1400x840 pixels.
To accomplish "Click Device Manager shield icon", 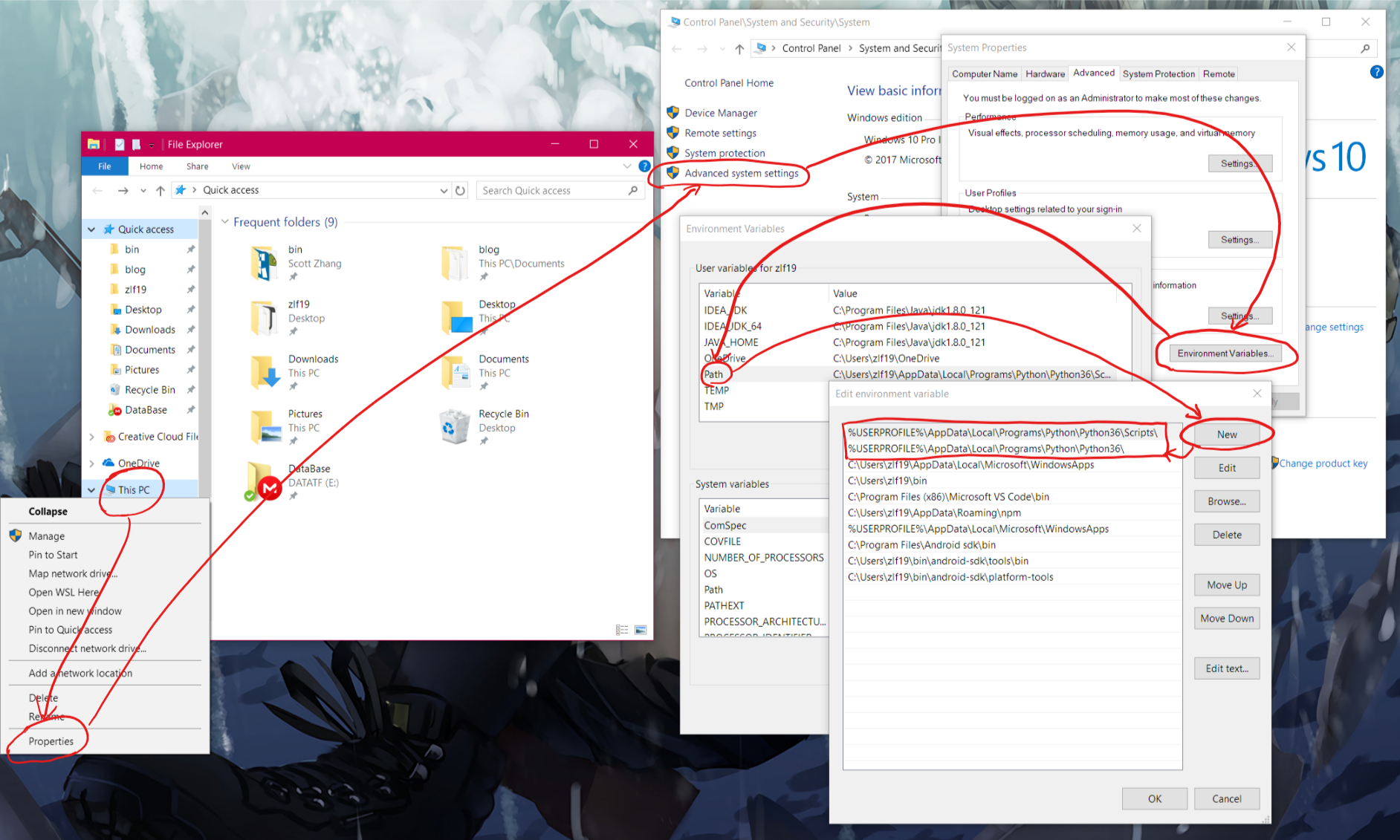I will click(673, 113).
